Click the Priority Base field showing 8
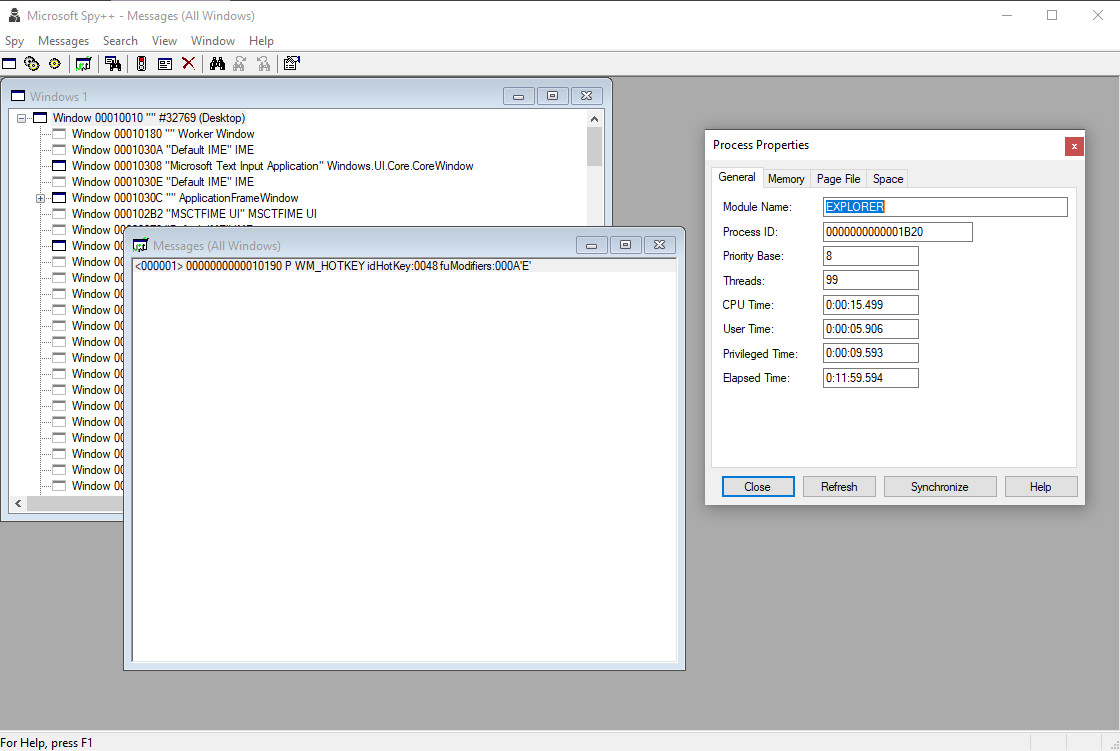Screen dimensions: 1120x751 tap(871, 256)
